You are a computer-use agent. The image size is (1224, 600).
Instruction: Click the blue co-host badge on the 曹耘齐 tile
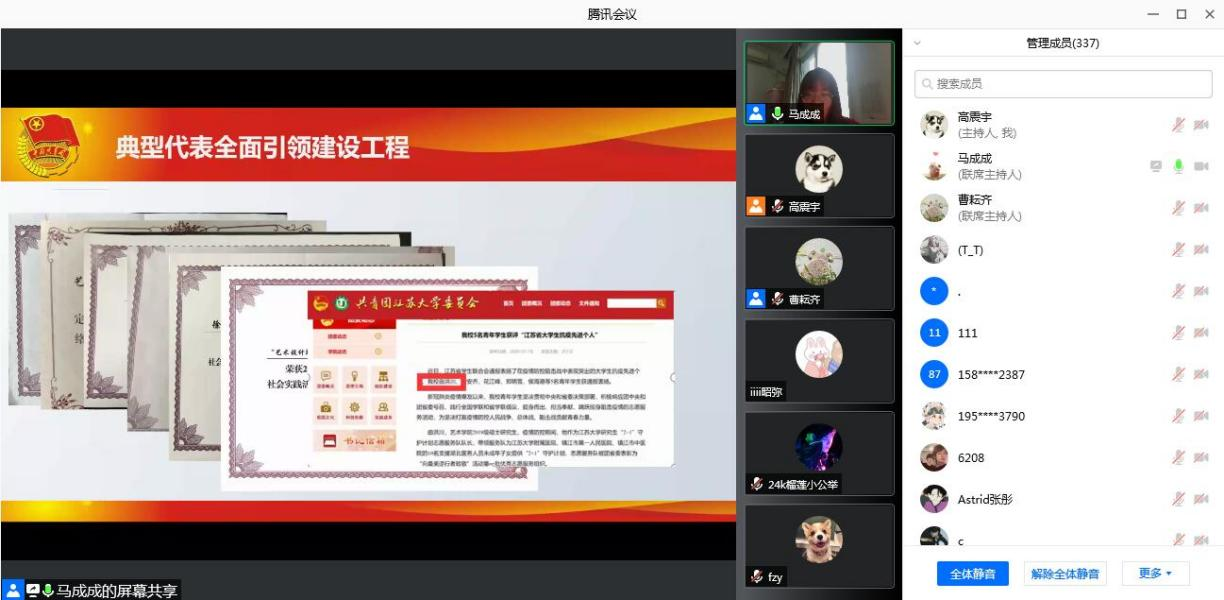click(757, 299)
